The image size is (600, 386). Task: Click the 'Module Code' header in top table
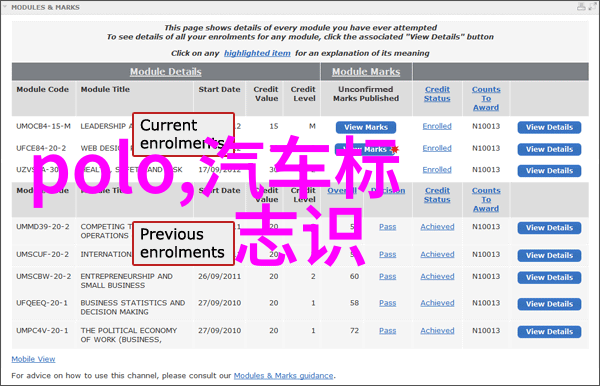(42, 89)
